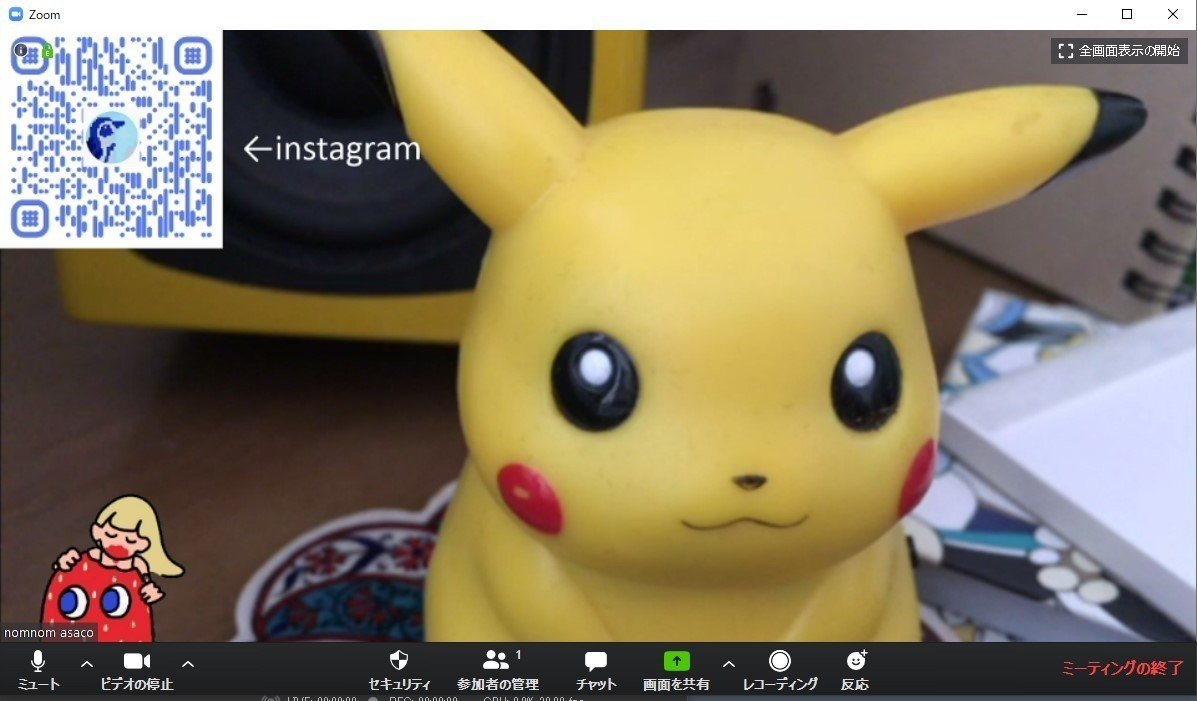Open 反応 reactions menu
The height and width of the screenshot is (701, 1197).
pos(855,670)
